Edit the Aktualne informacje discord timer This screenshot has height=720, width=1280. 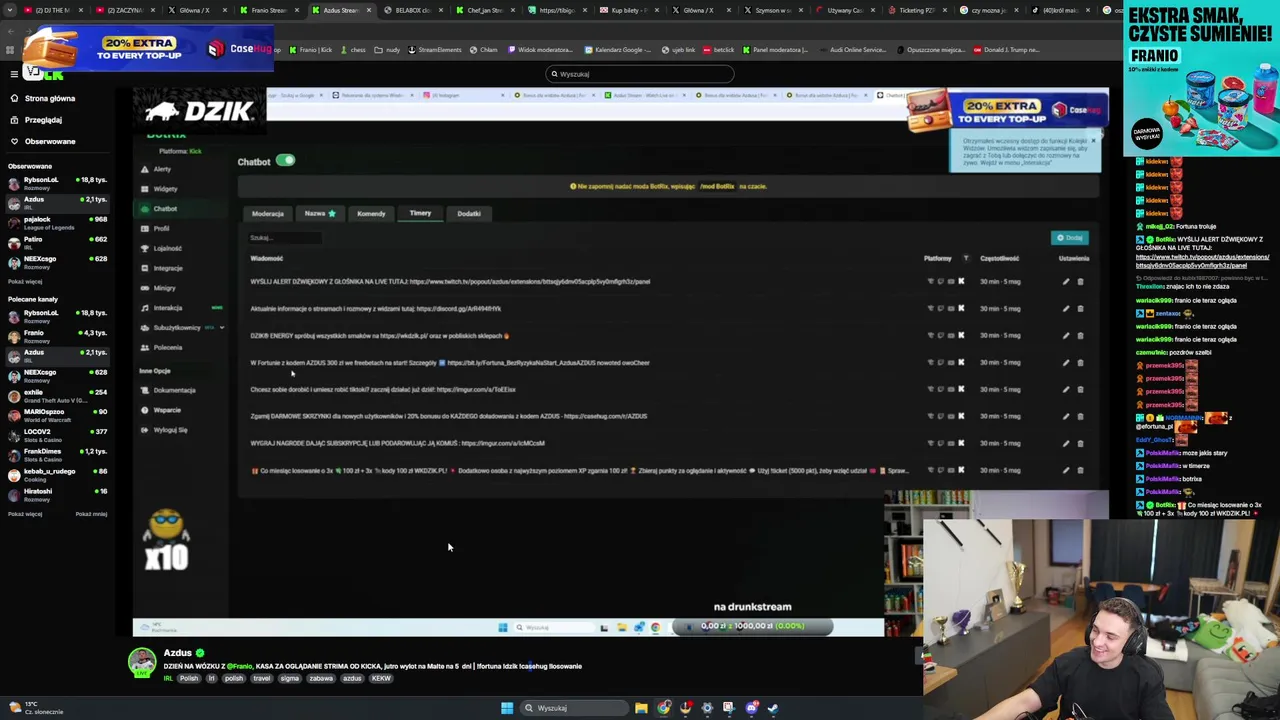[x=1066, y=309]
